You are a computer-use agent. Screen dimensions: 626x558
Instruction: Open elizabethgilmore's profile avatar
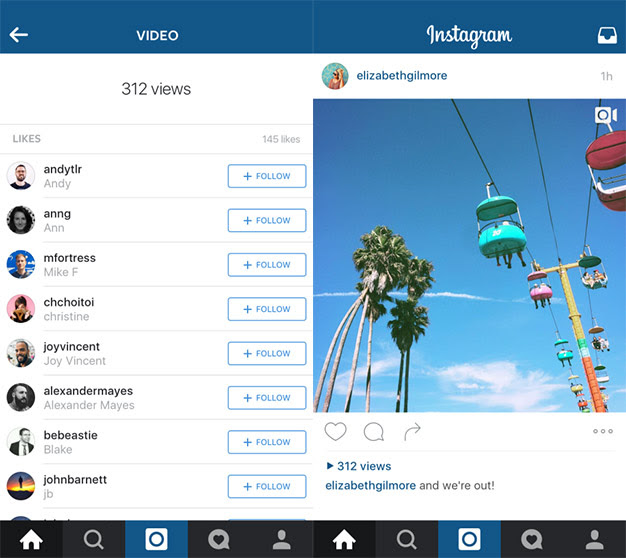point(335,76)
